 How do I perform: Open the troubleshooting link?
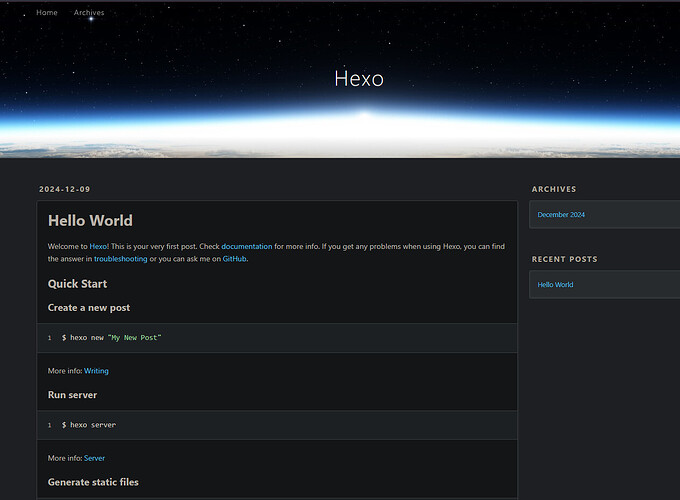[x=121, y=259]
